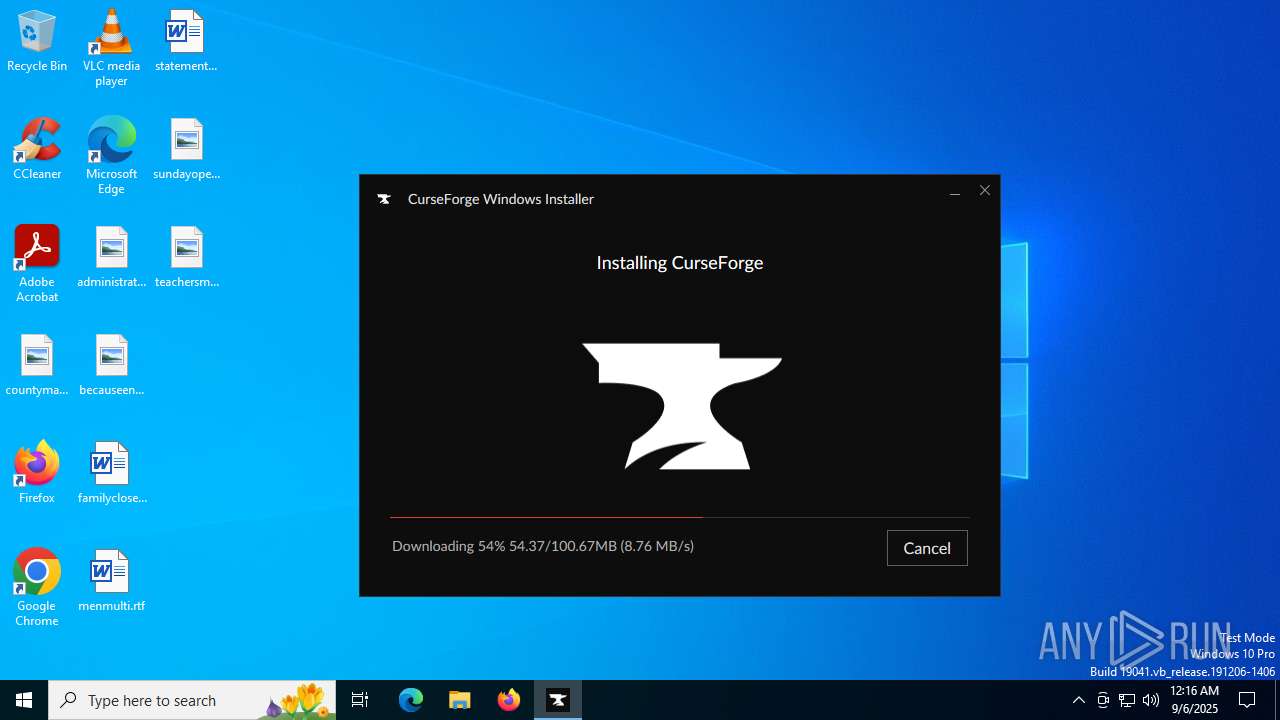Open the Windows Start menu
The image size is (1280, 720).
point(24,700)
